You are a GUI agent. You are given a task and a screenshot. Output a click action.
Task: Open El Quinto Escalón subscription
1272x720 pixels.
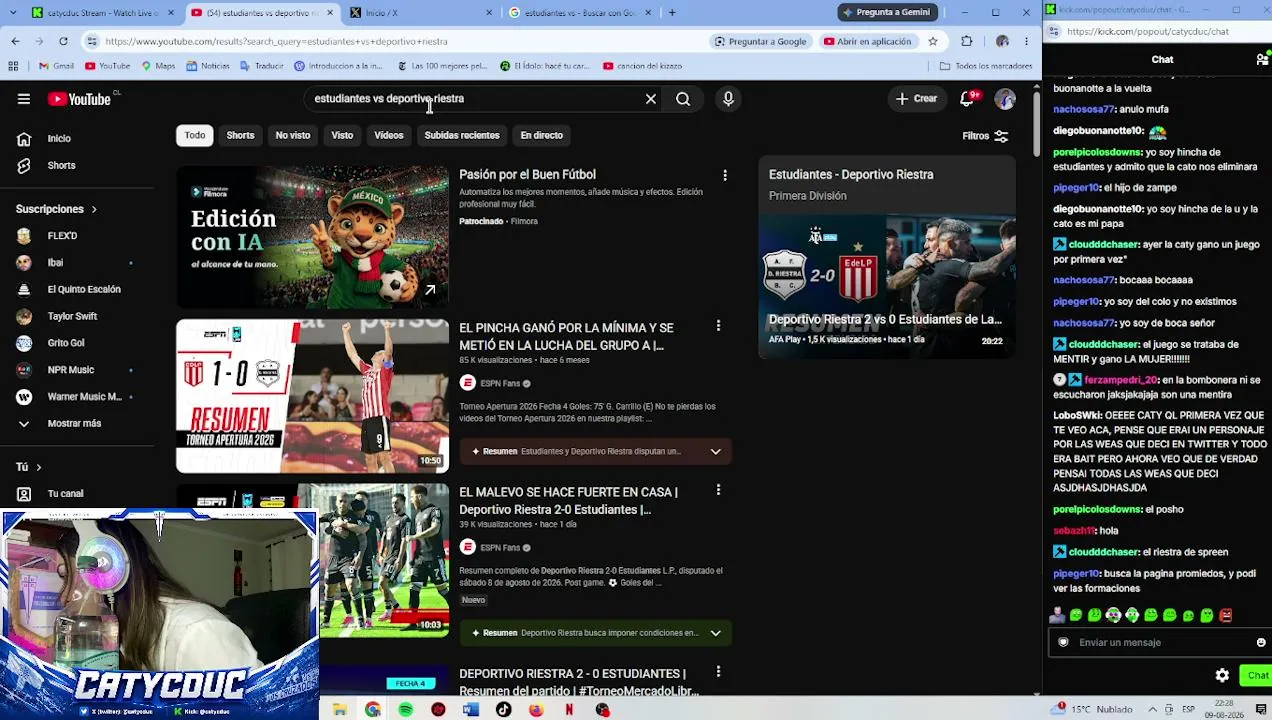coord(84,290)
